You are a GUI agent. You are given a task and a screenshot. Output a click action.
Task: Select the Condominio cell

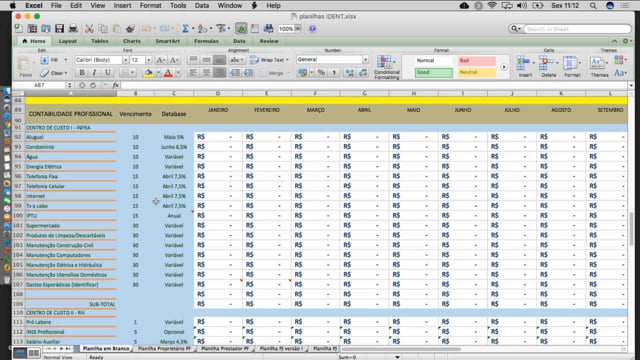(x=70, y=147)
